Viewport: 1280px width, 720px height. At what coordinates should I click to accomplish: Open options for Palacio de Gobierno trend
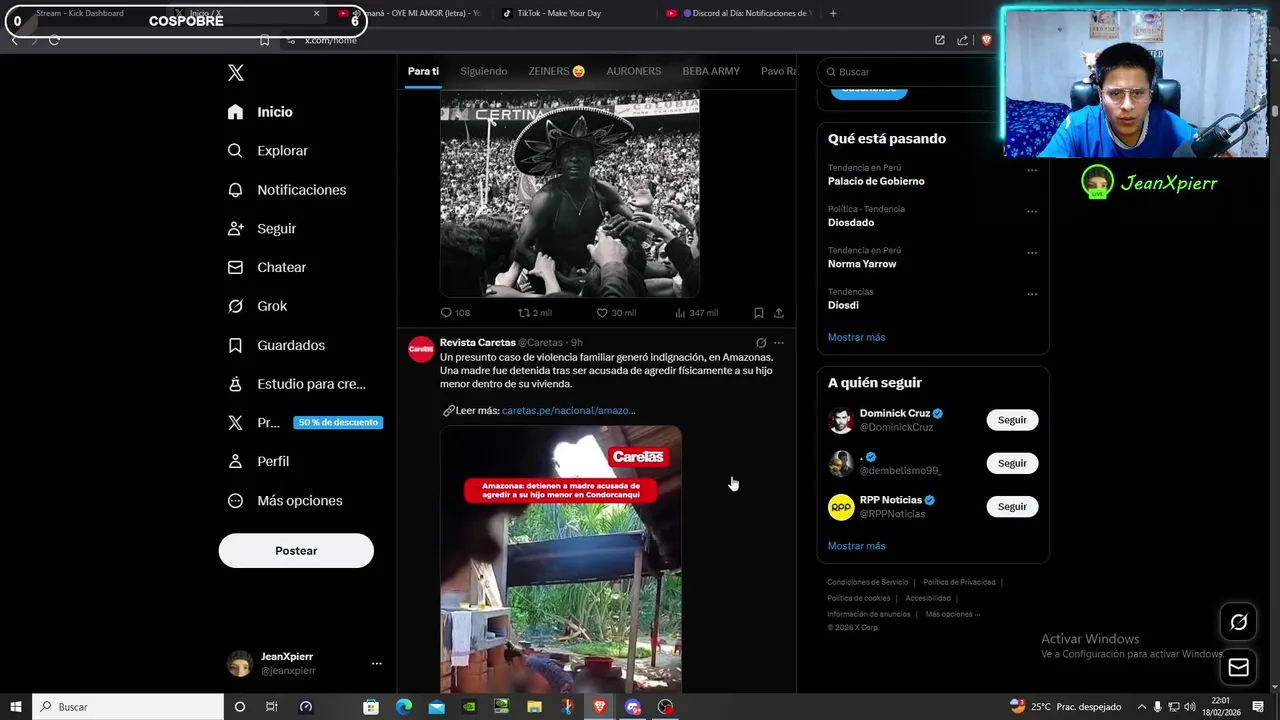point(1032,170)
